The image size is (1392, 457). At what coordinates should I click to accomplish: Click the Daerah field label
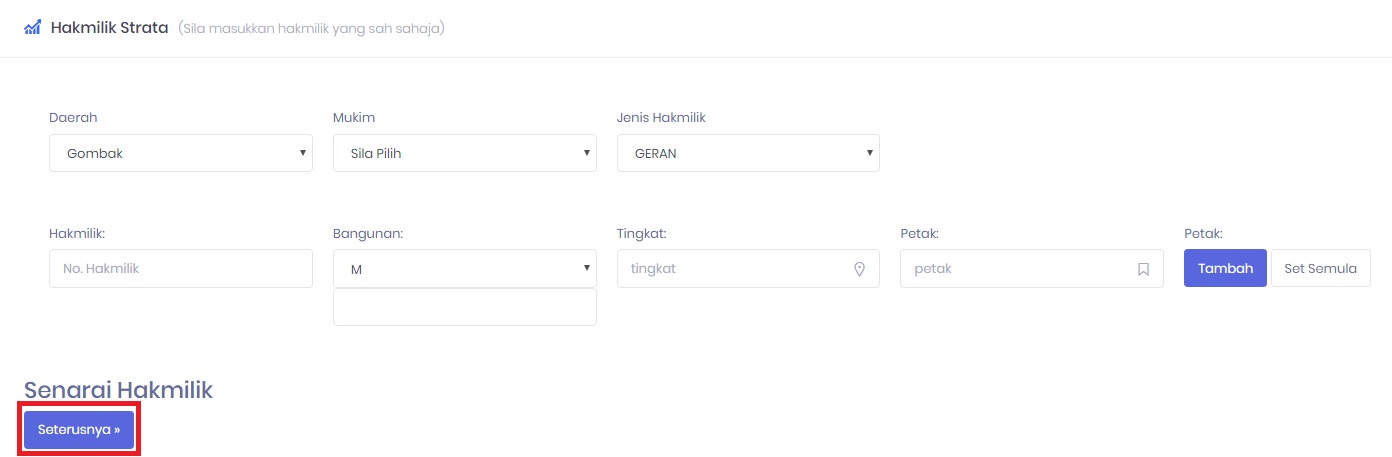[x=73, y=118]
